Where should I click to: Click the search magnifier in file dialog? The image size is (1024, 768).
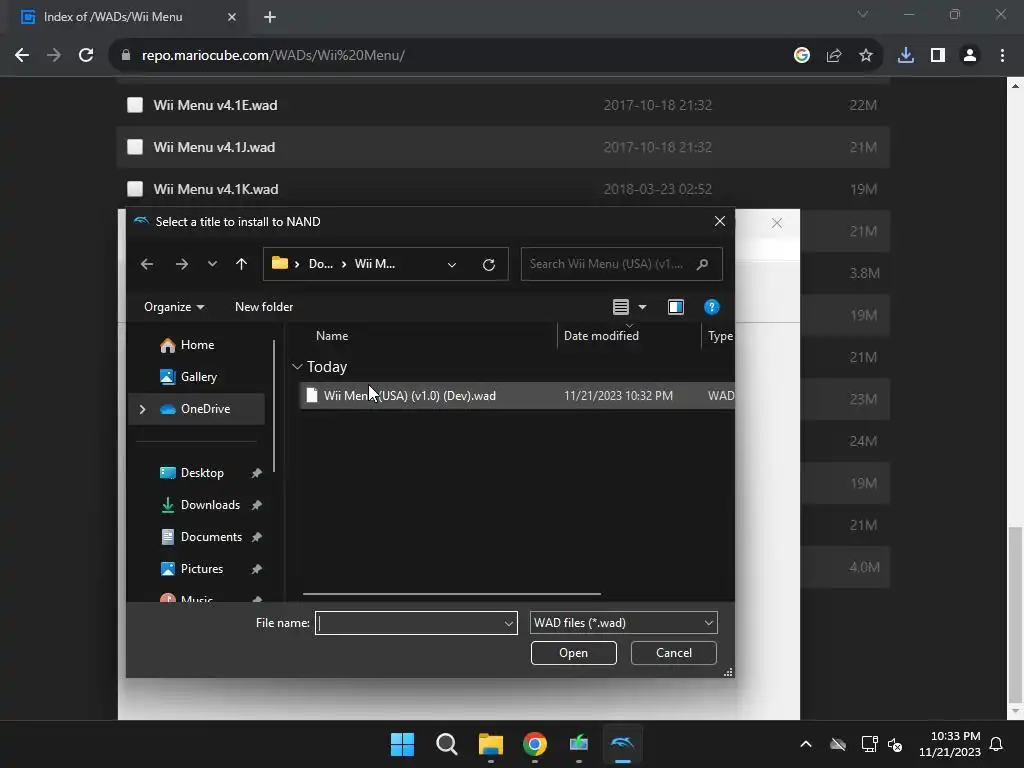tap(703, 264)
